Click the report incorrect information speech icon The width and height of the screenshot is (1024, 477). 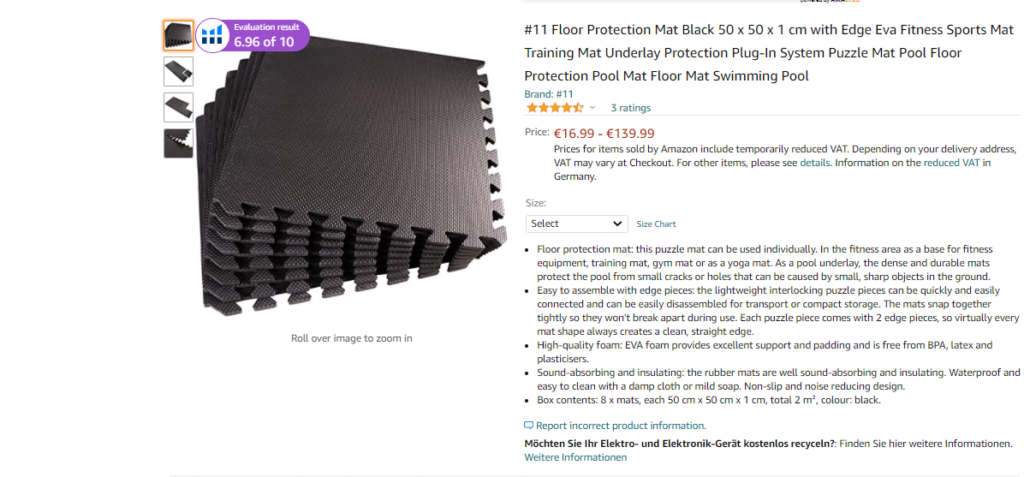[529, 425]
